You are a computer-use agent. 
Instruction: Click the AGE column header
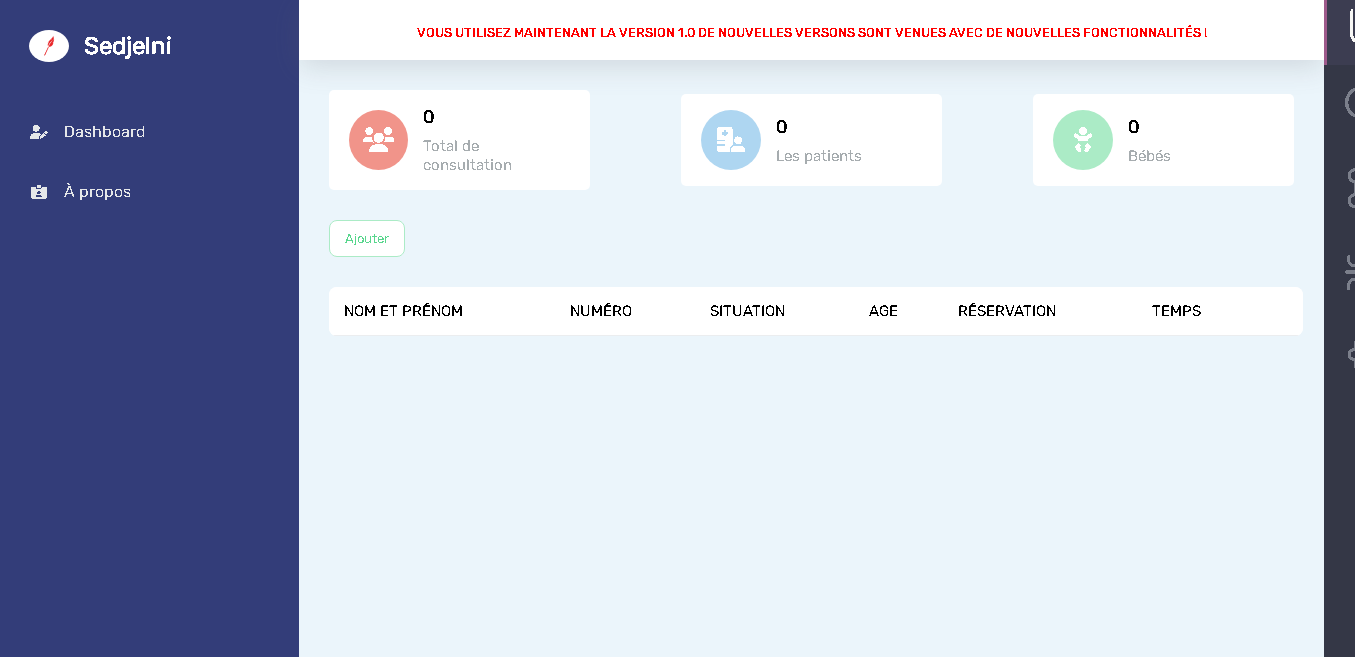[x=883, y=311]
